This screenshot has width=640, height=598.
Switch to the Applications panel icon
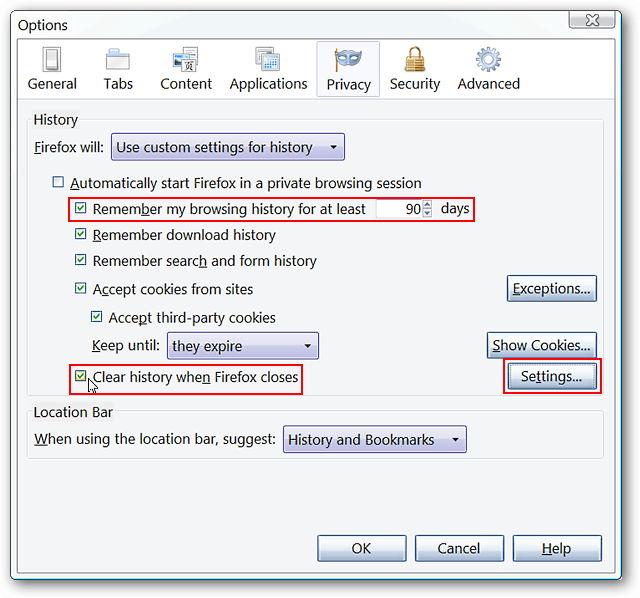(267, 60)
